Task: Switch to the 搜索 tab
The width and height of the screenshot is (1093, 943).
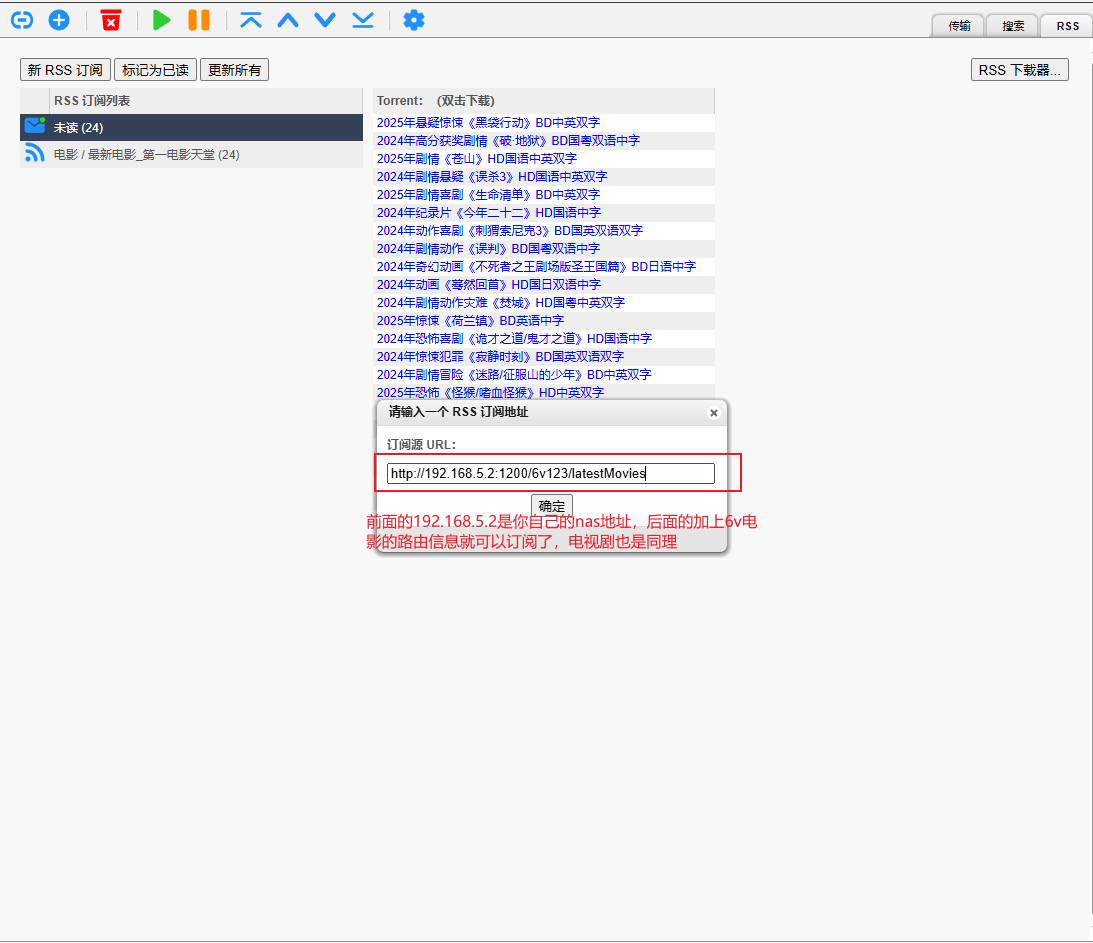Action: 1013,26
